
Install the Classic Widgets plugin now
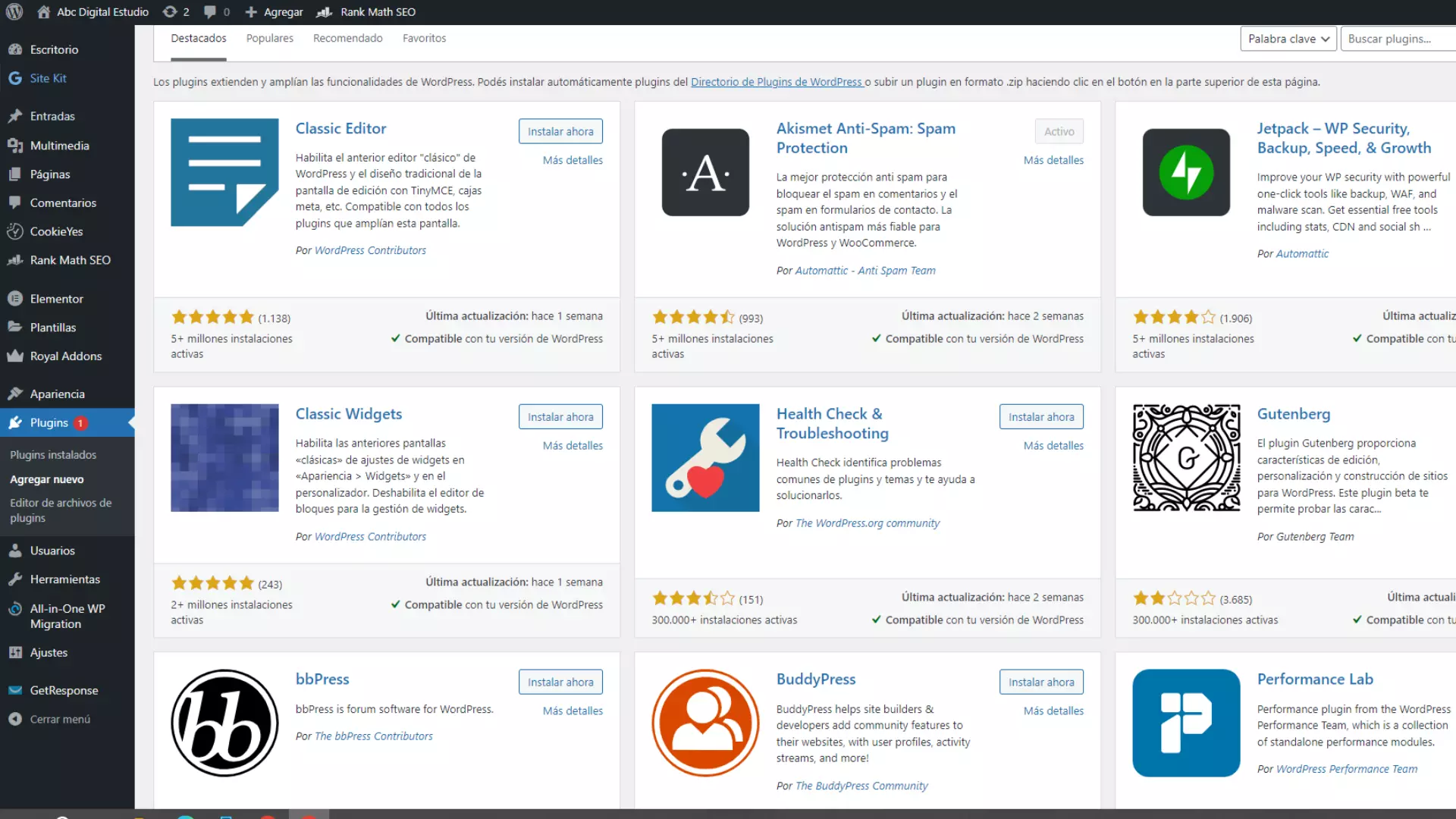560,417
